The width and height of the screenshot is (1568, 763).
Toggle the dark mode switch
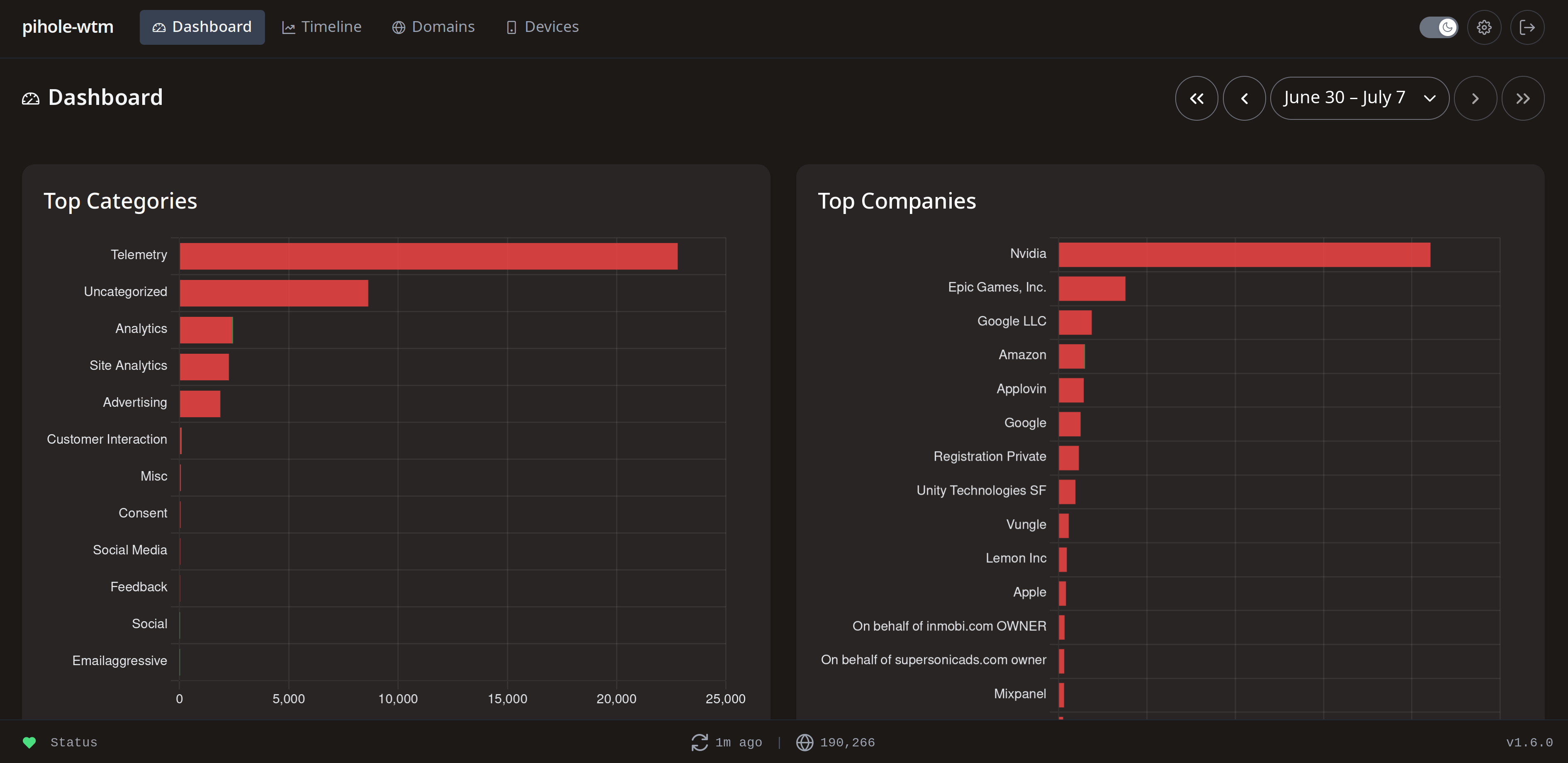point(1438,27)
